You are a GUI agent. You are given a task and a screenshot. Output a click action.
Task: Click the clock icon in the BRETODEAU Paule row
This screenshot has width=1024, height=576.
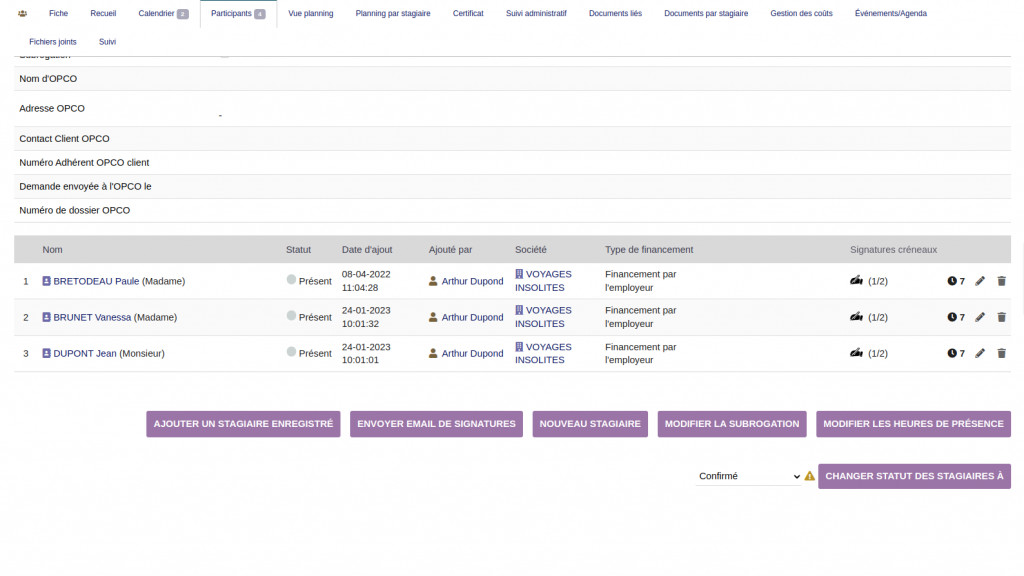(x=952, y=281)
